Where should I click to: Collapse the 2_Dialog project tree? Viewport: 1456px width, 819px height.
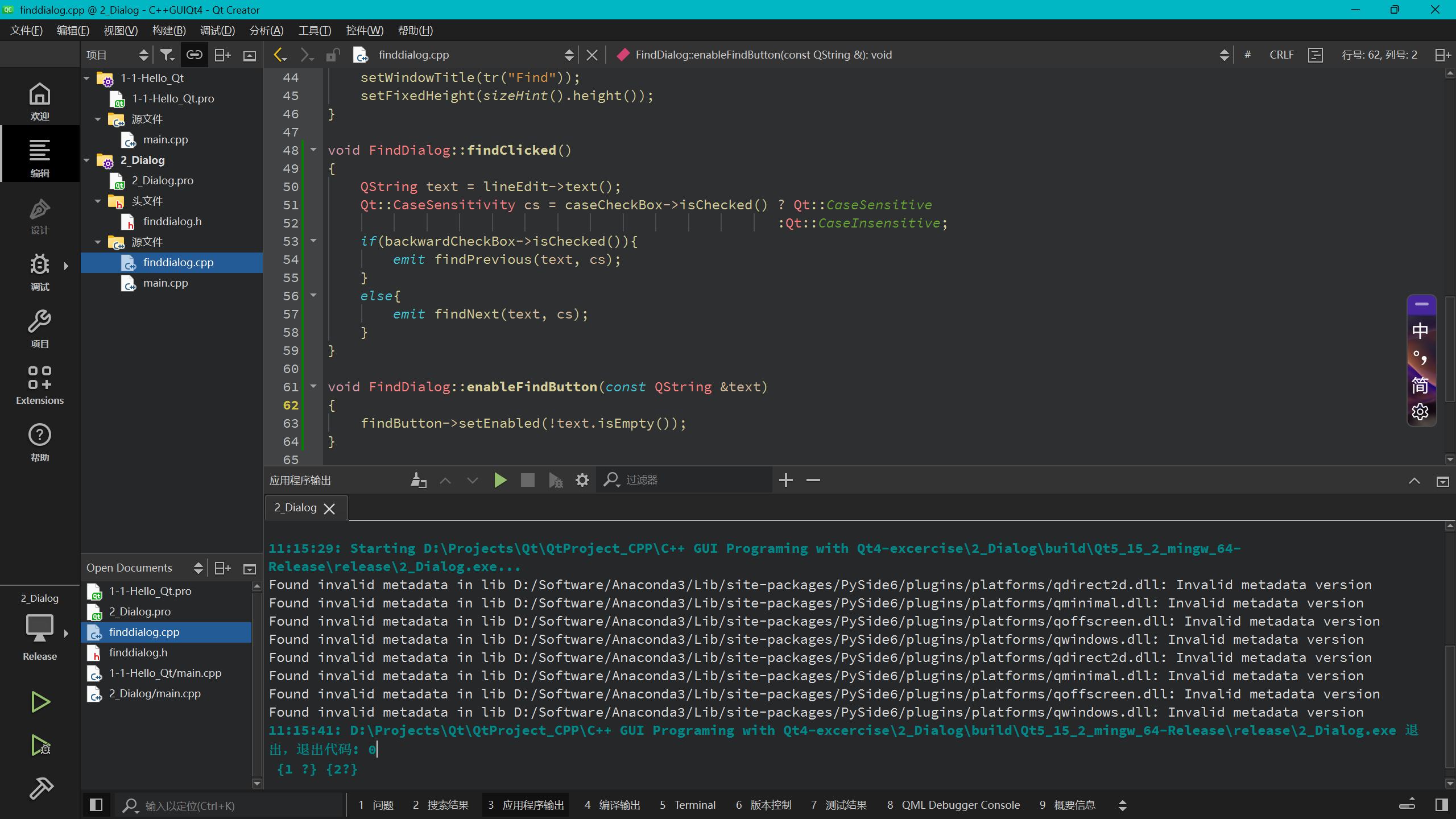click(x=86, y=160)
